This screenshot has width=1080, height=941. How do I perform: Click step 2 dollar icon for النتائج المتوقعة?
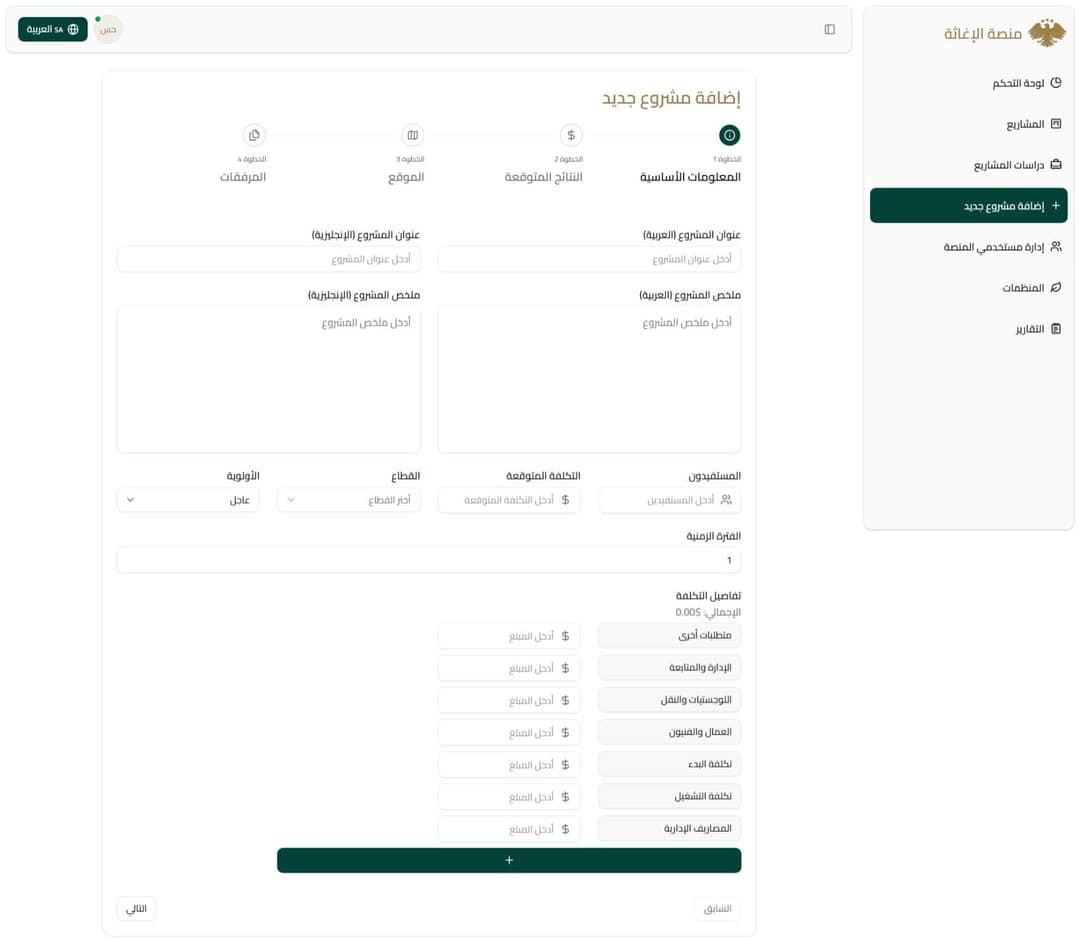pos(571,135)
